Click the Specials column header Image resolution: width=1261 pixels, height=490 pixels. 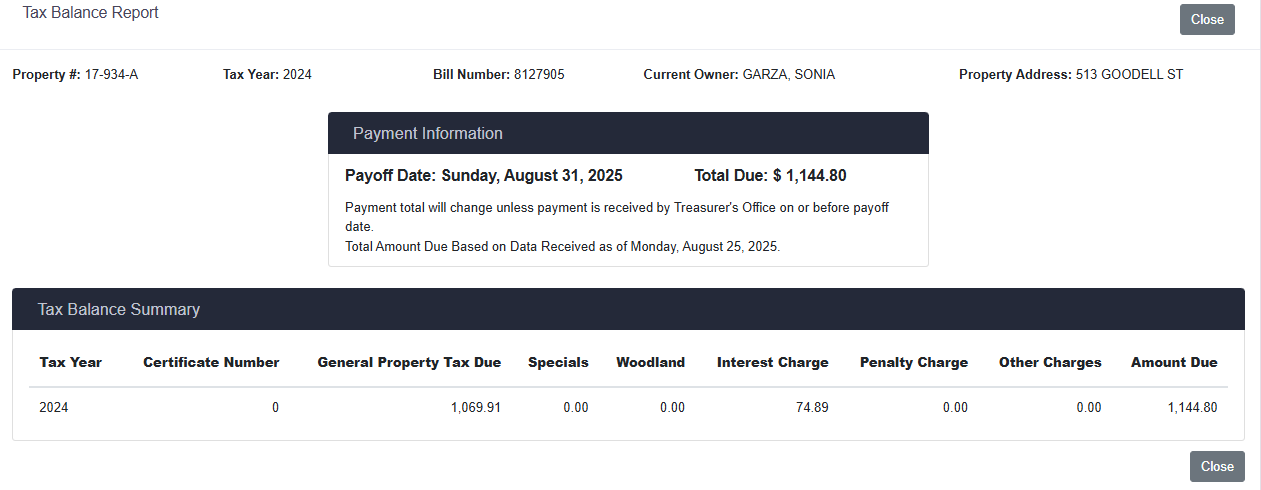click(558, 363)
